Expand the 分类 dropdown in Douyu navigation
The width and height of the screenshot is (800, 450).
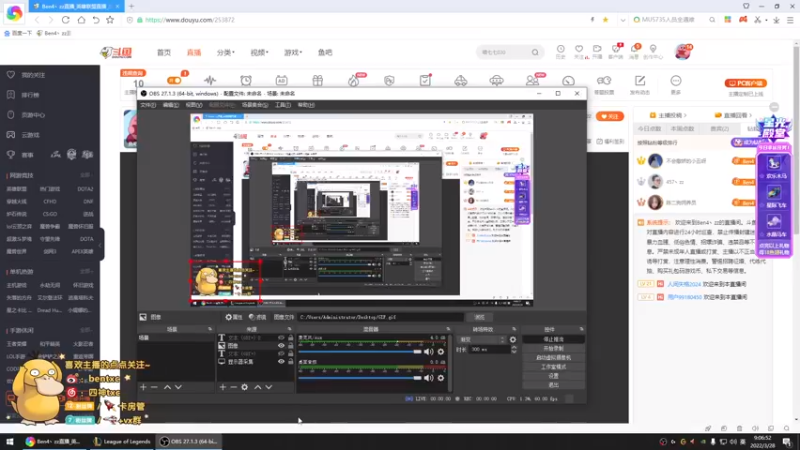click(226, 53)
